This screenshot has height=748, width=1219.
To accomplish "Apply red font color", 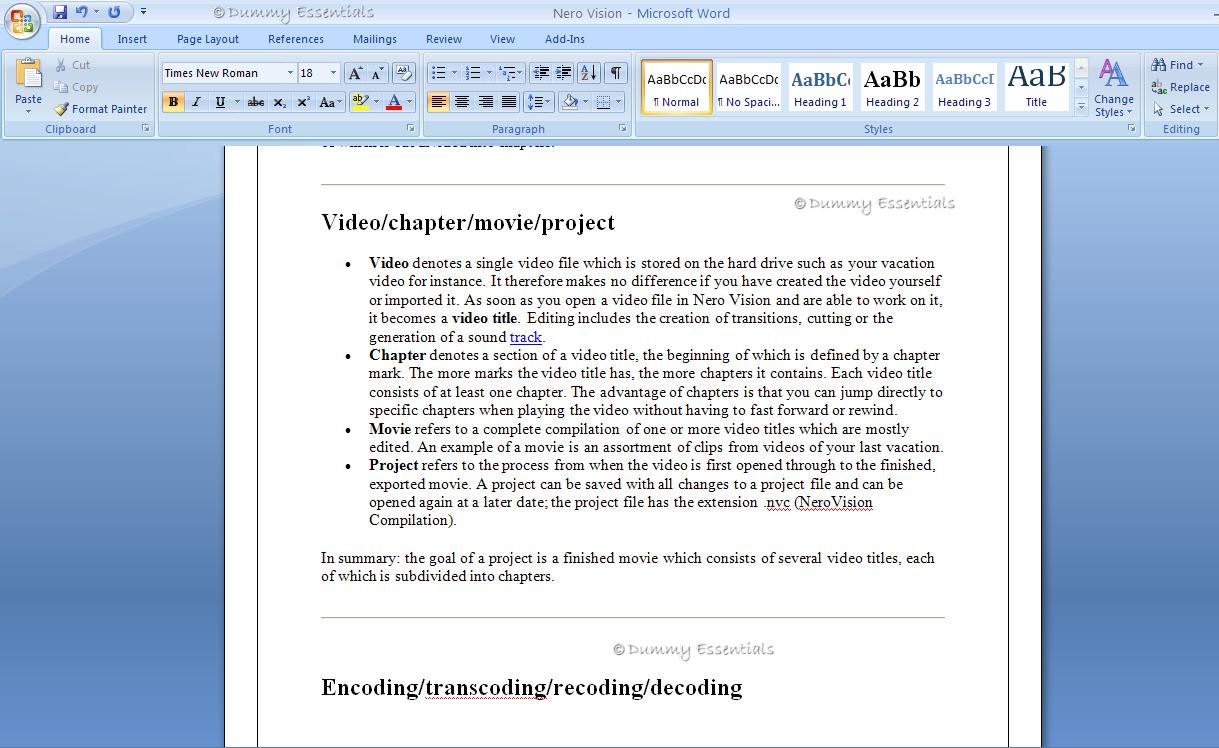I will pyautogui.click(x=394, y=102).
